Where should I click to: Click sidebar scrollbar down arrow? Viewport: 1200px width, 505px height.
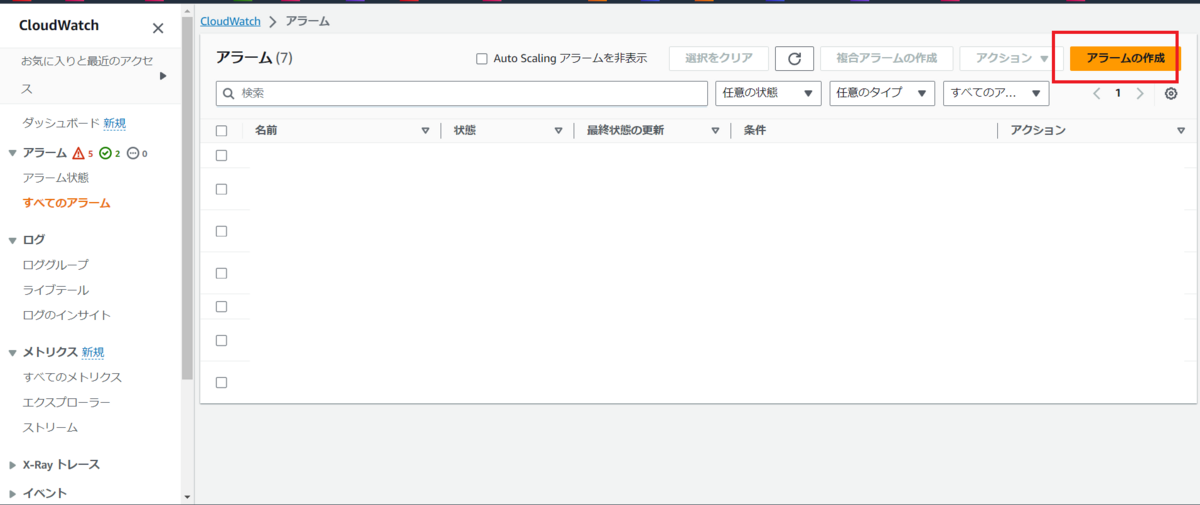pos(187,497)
